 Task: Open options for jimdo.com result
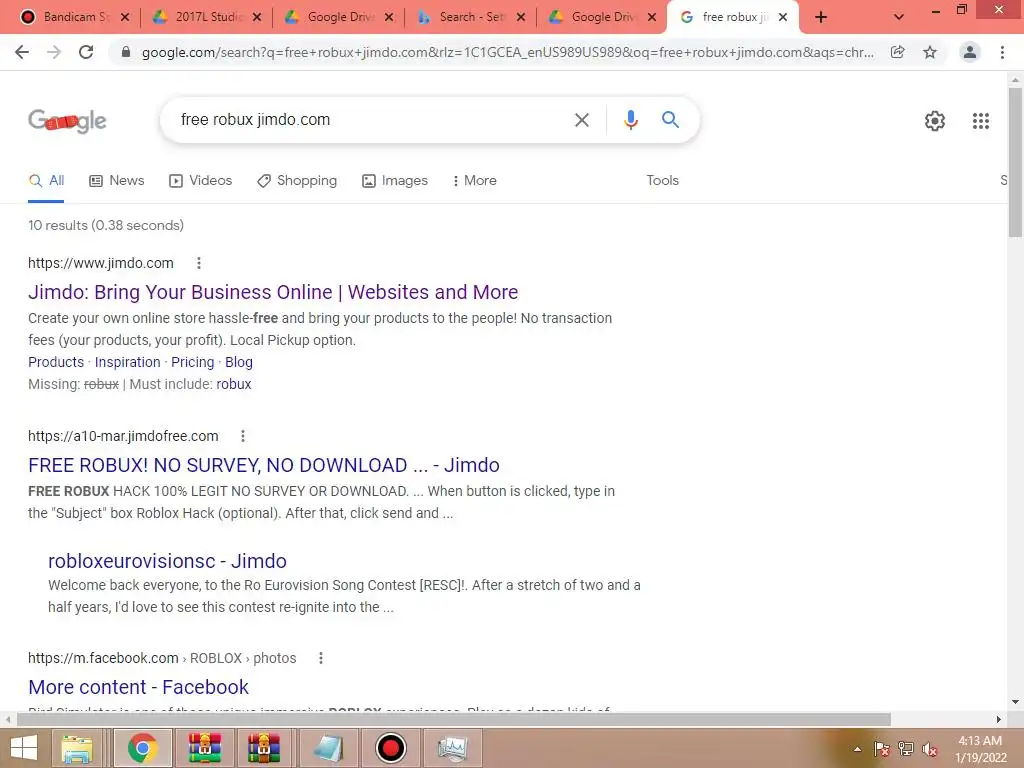(199, 263)
